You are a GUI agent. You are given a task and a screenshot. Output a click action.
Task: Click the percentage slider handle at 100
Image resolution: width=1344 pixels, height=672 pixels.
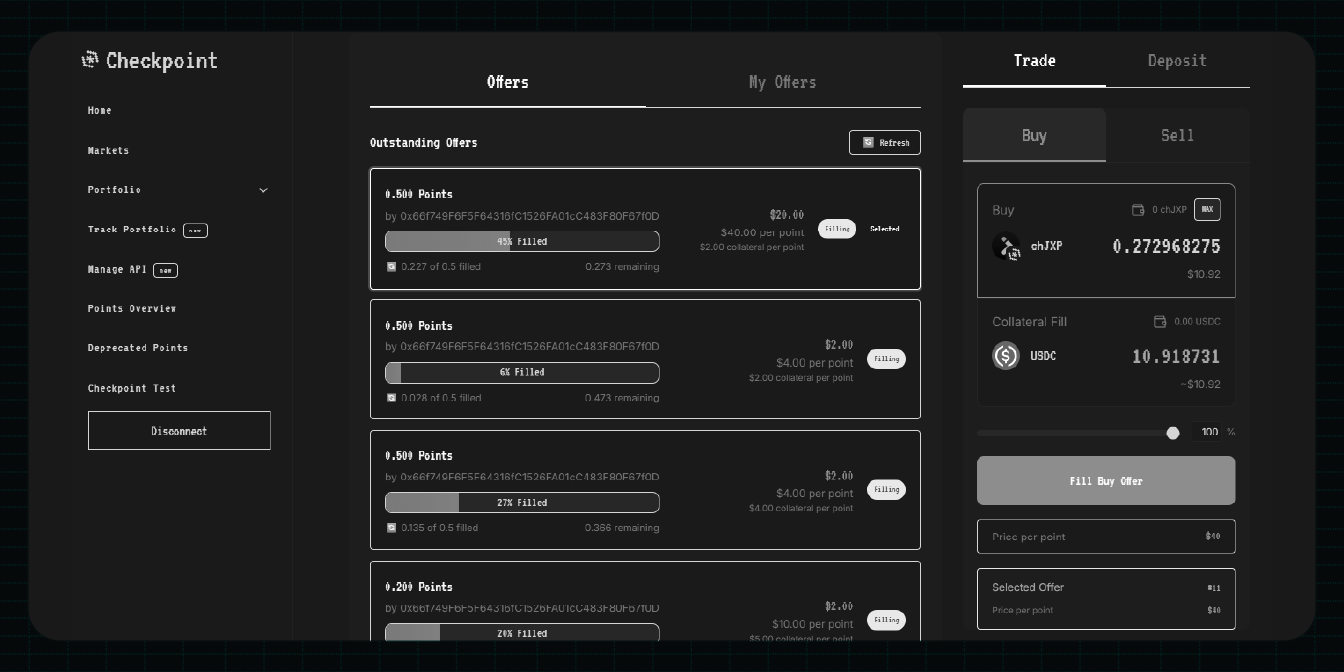pyautogui.click(x=1173, y=433)
